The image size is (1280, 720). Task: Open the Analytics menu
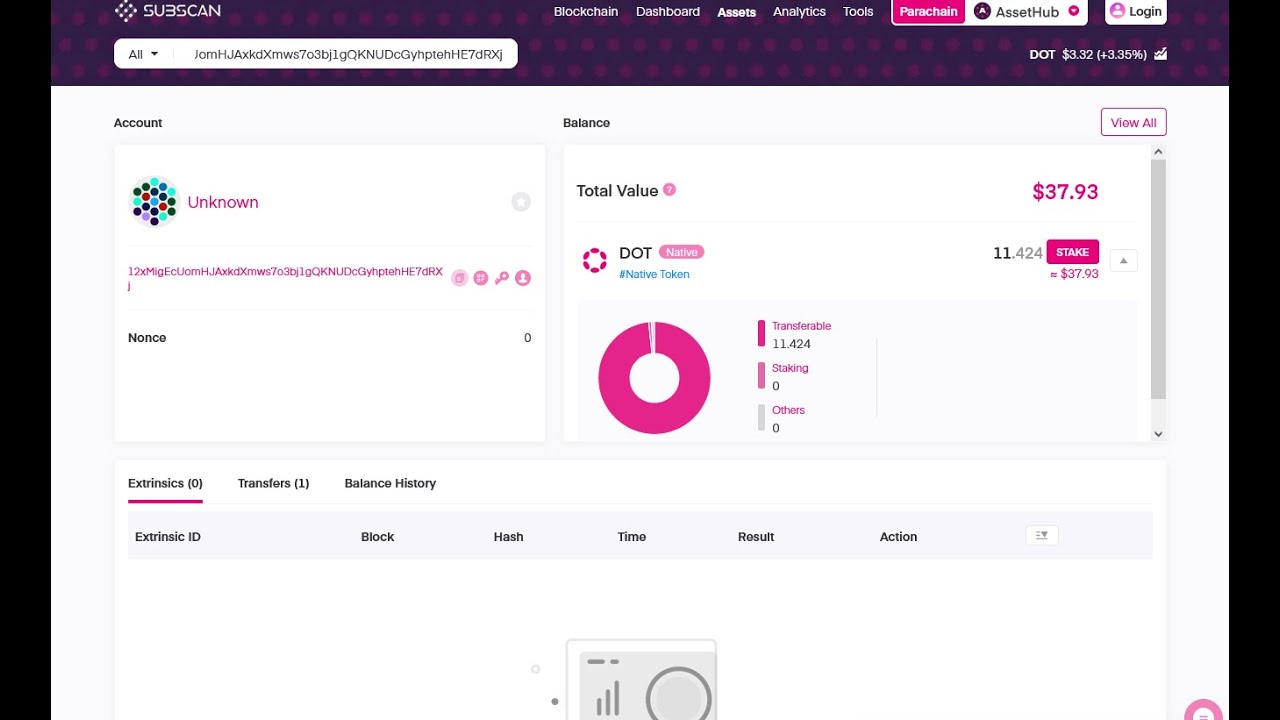(x=799, y=12)
